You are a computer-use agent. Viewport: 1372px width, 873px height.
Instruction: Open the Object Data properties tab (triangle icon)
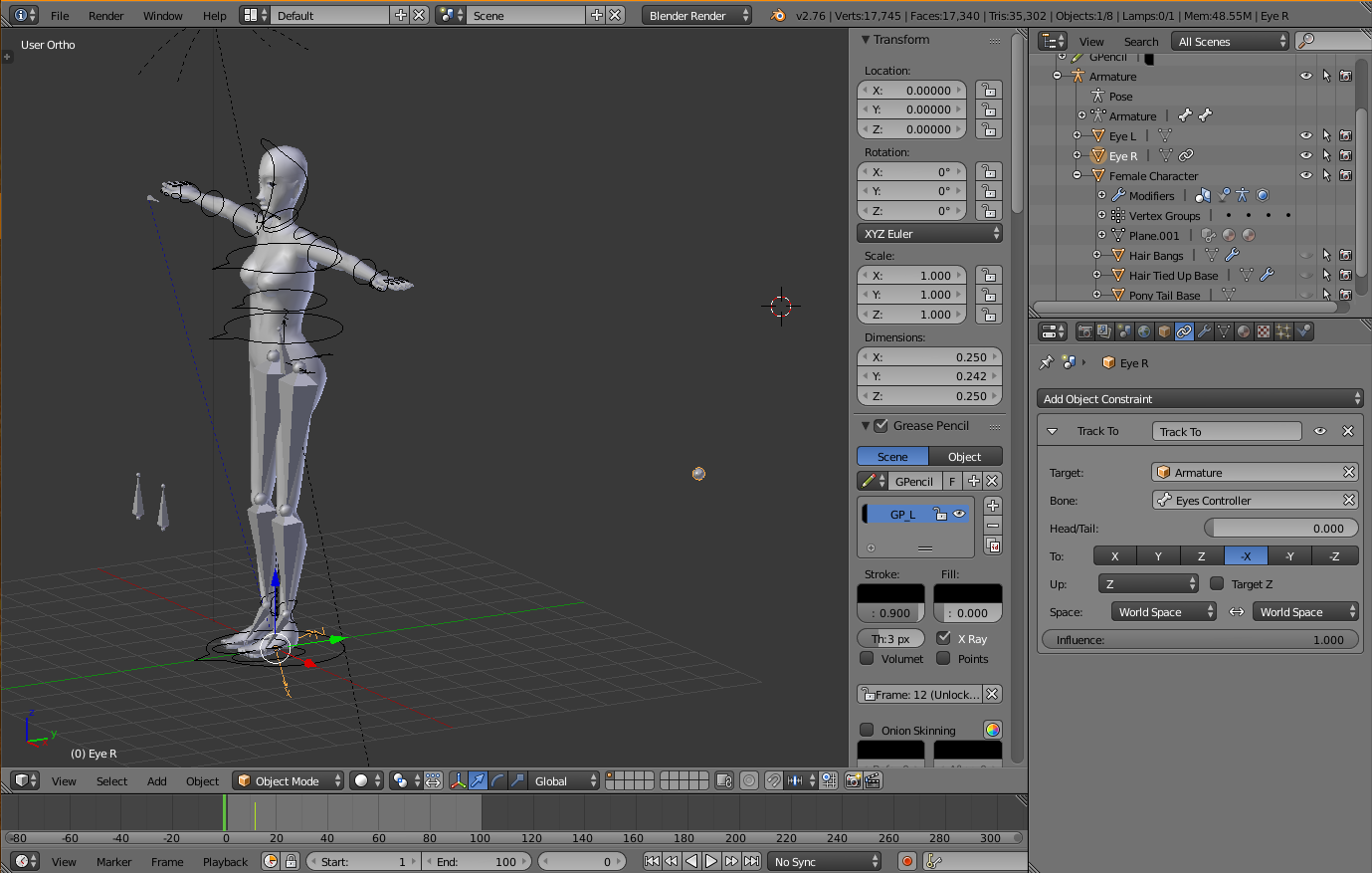(1224, 331)
